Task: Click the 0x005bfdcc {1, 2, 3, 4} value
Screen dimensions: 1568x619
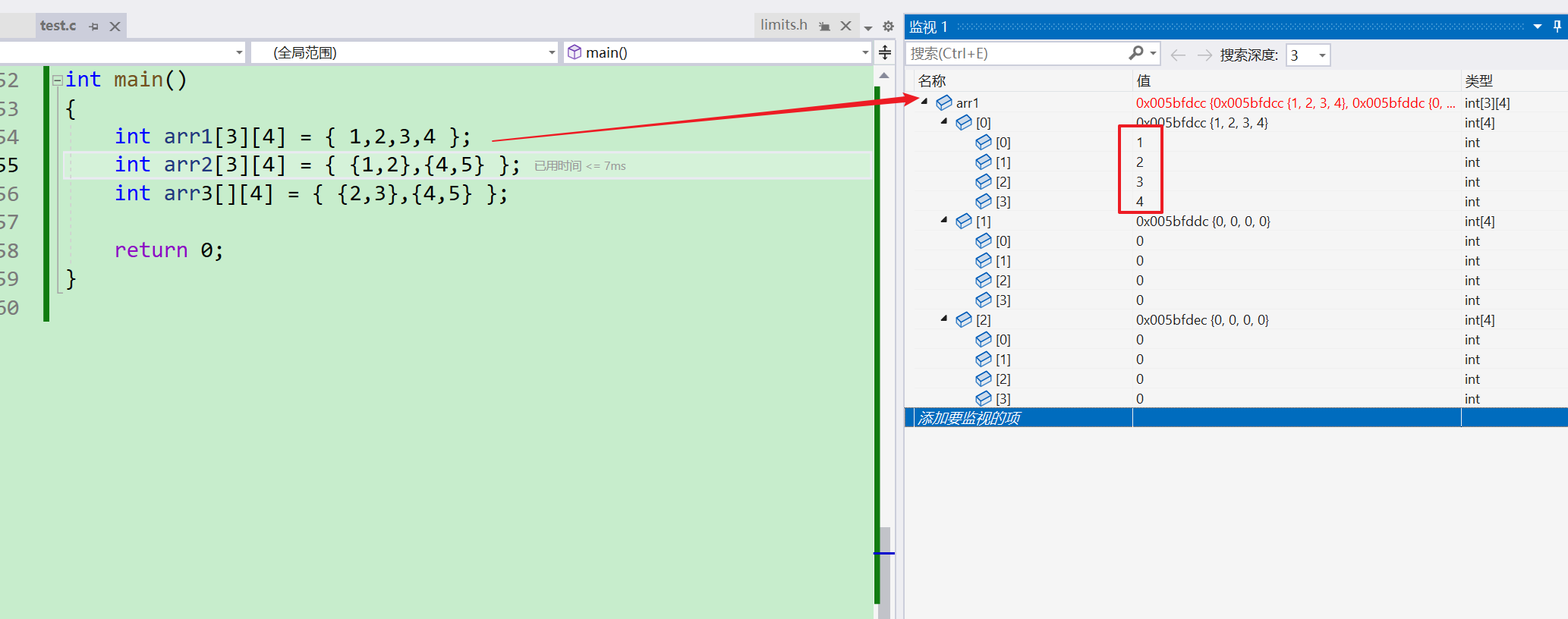Action: click(1201, 123)
